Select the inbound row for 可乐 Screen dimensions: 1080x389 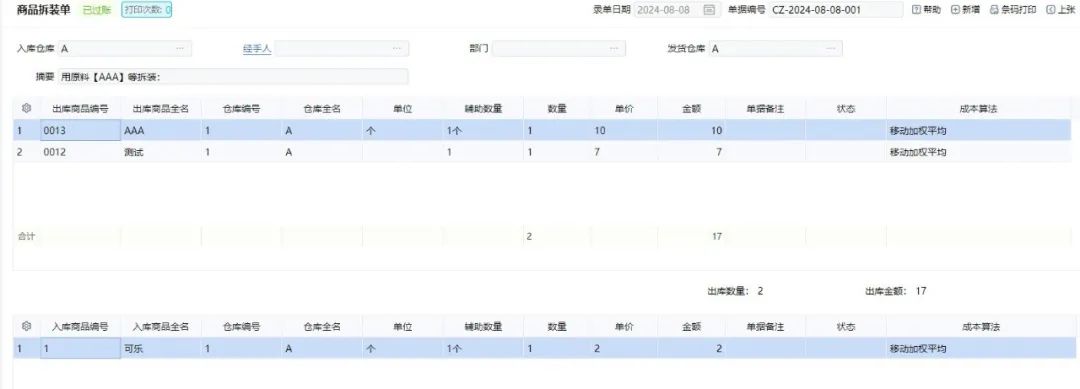(542, 348)
